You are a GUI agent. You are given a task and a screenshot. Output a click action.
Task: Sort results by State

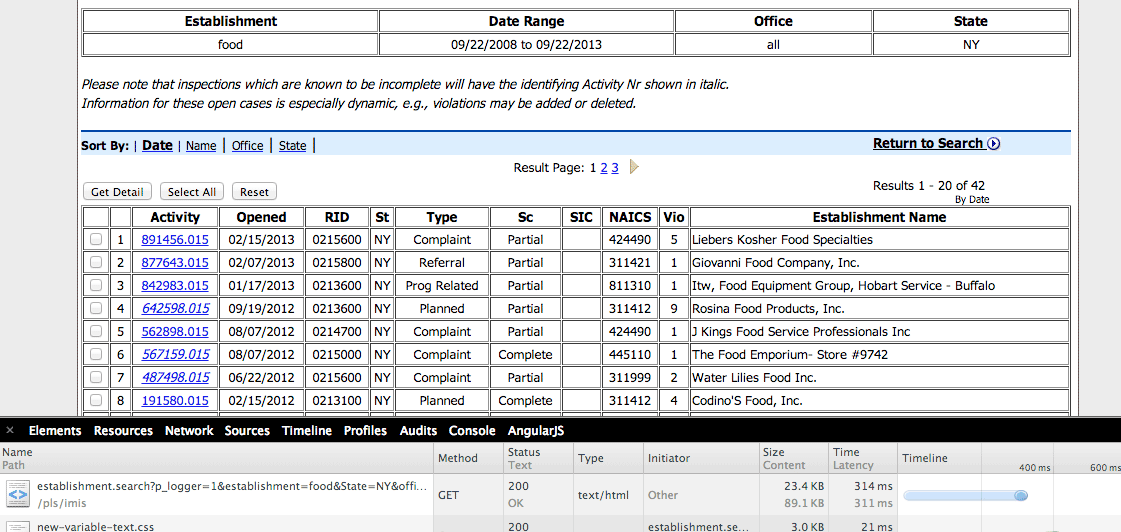pyautogui.click(x=292, y=146)
